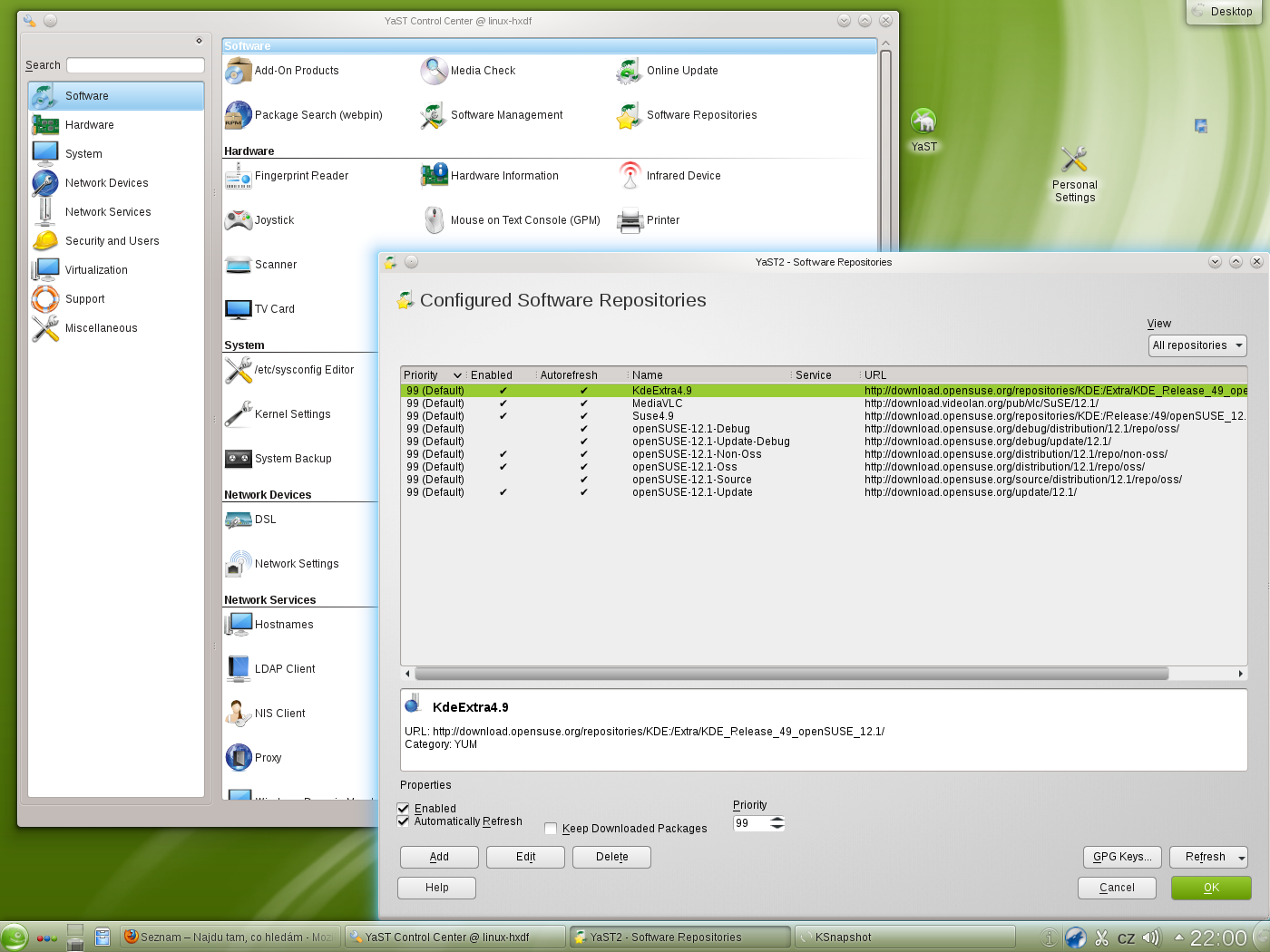Image resolution: width=1270 pixels, height=952 pixels.
Task: Open Proxy configuration icon
Action: (x=239, y=758)
